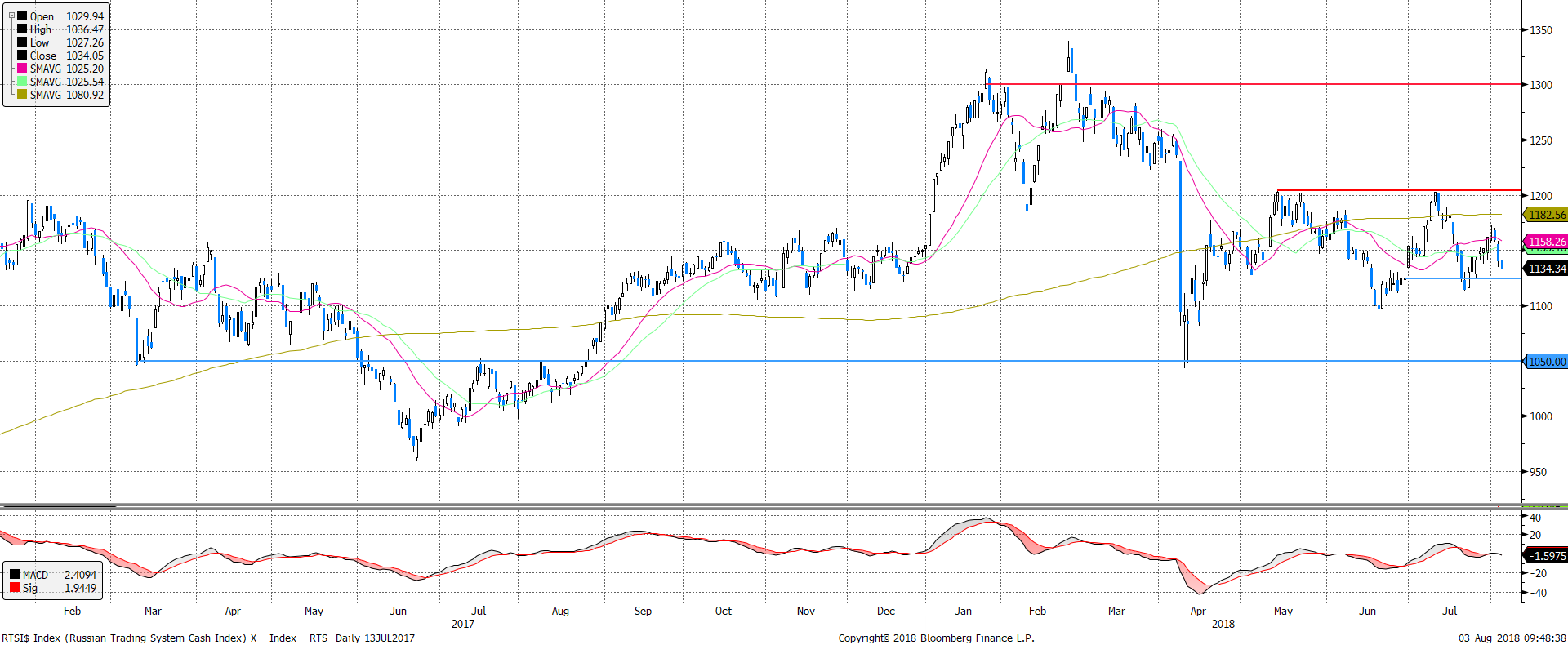This screenshot has width=1568, height=645.
Task: Click the Dec label on time axis
Action: 886,611
